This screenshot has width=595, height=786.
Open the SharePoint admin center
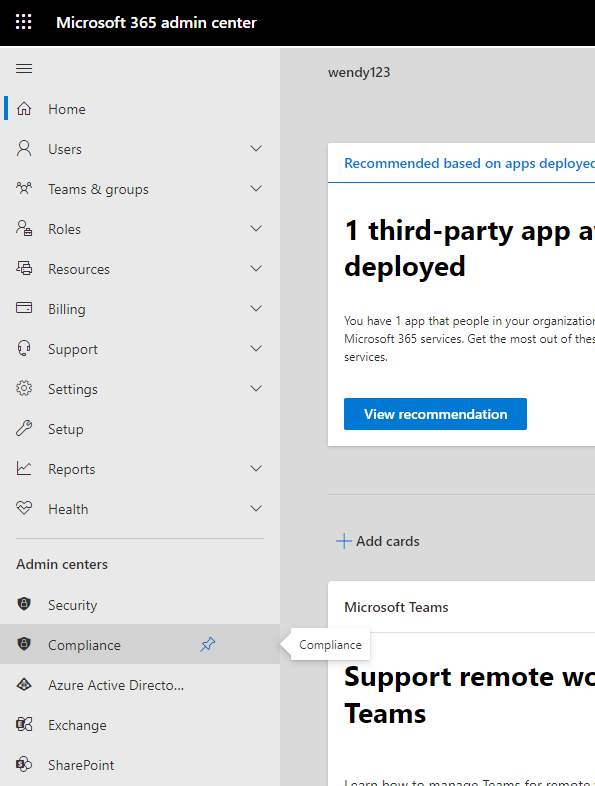tap(140, 765)
